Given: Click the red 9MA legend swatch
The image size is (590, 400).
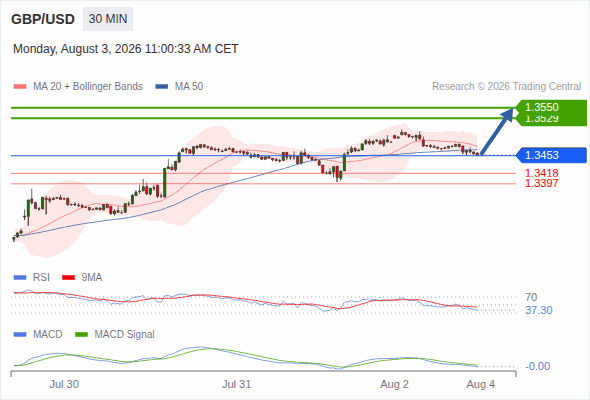Looking at the screenshot, I should [x=68, y=278].
